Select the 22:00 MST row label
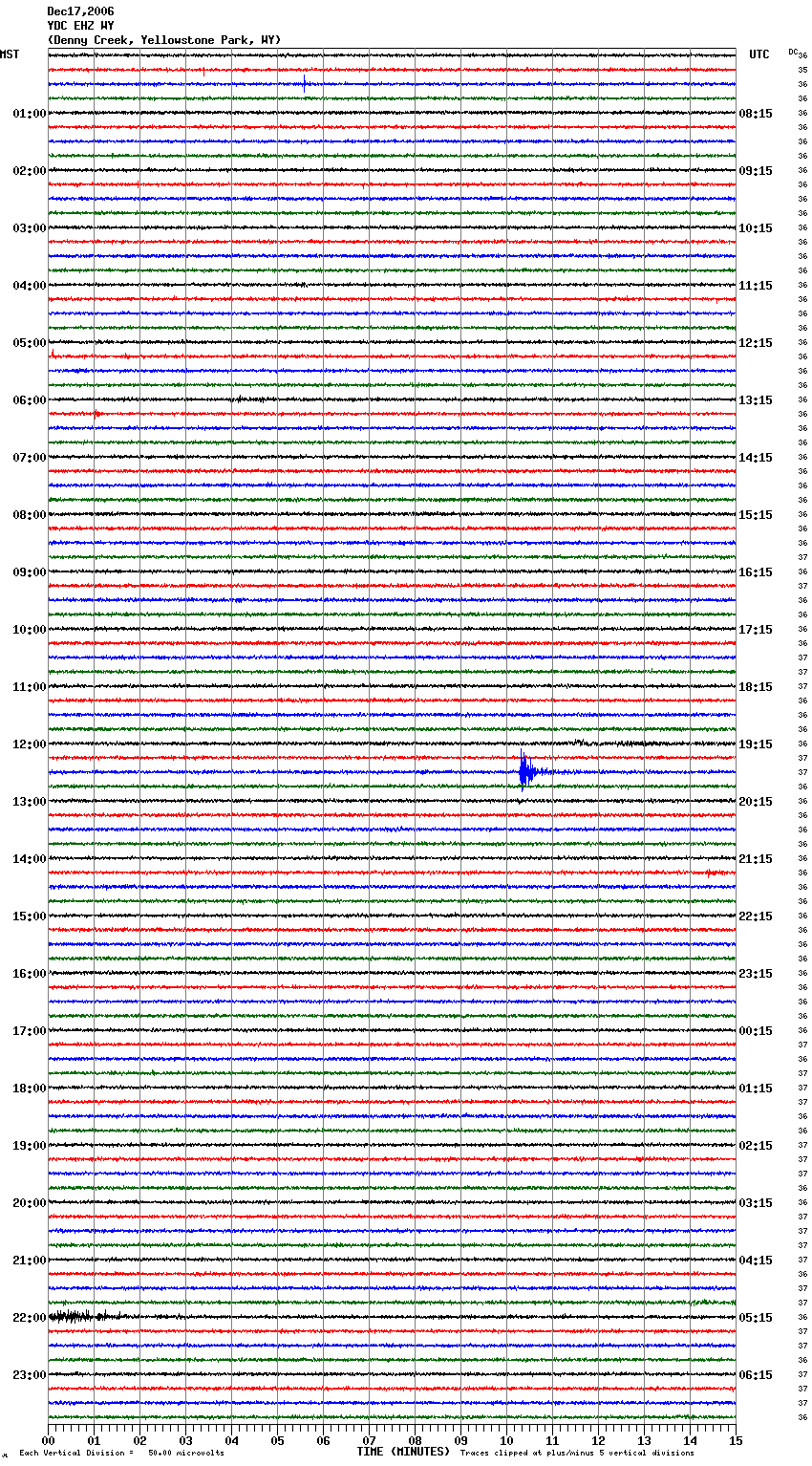The width and height of the screenshot is (812, 1466). tap(29, 1318)
